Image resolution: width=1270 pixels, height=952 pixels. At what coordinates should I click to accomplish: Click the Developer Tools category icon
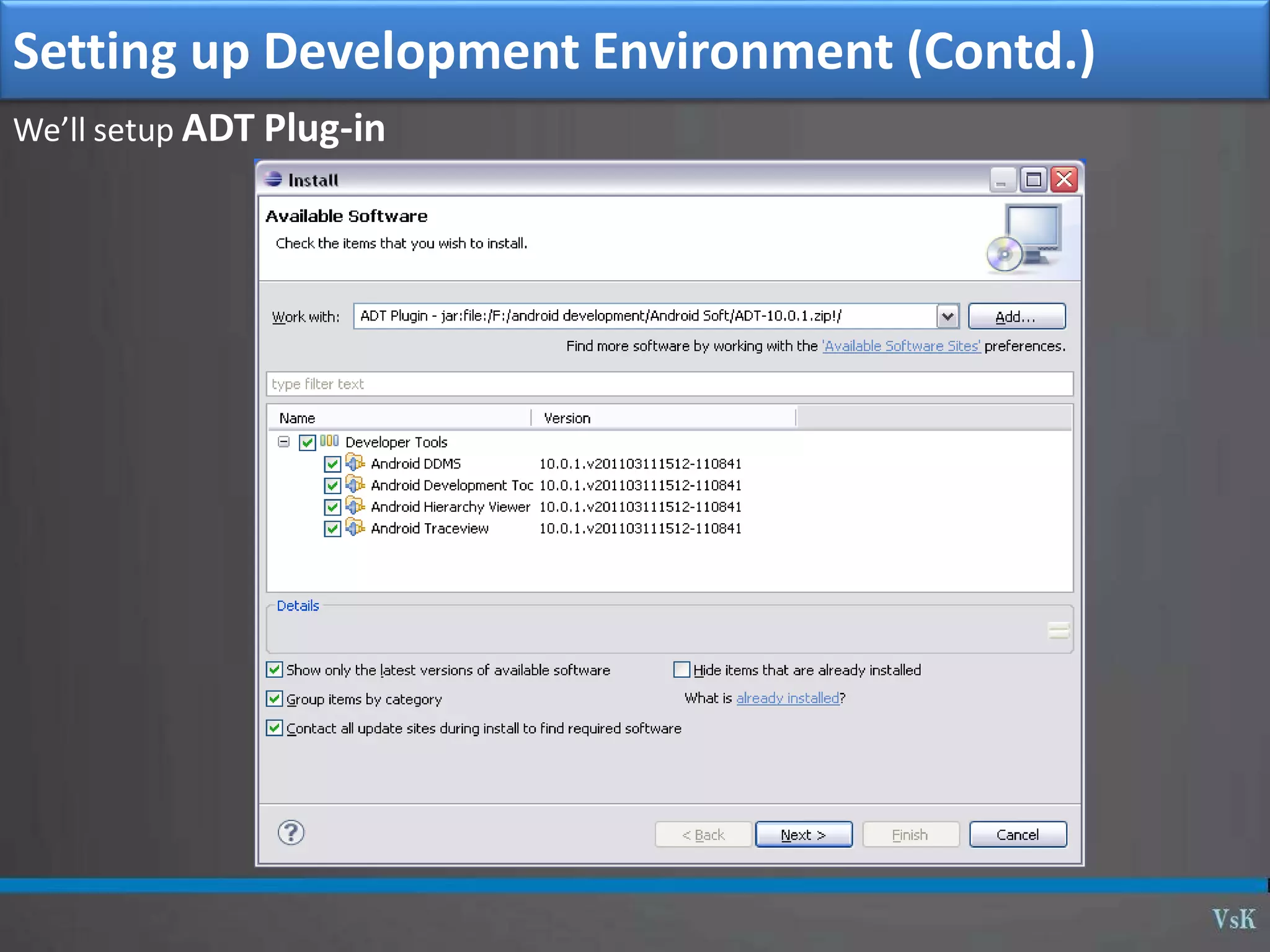[x=329, y=441]
